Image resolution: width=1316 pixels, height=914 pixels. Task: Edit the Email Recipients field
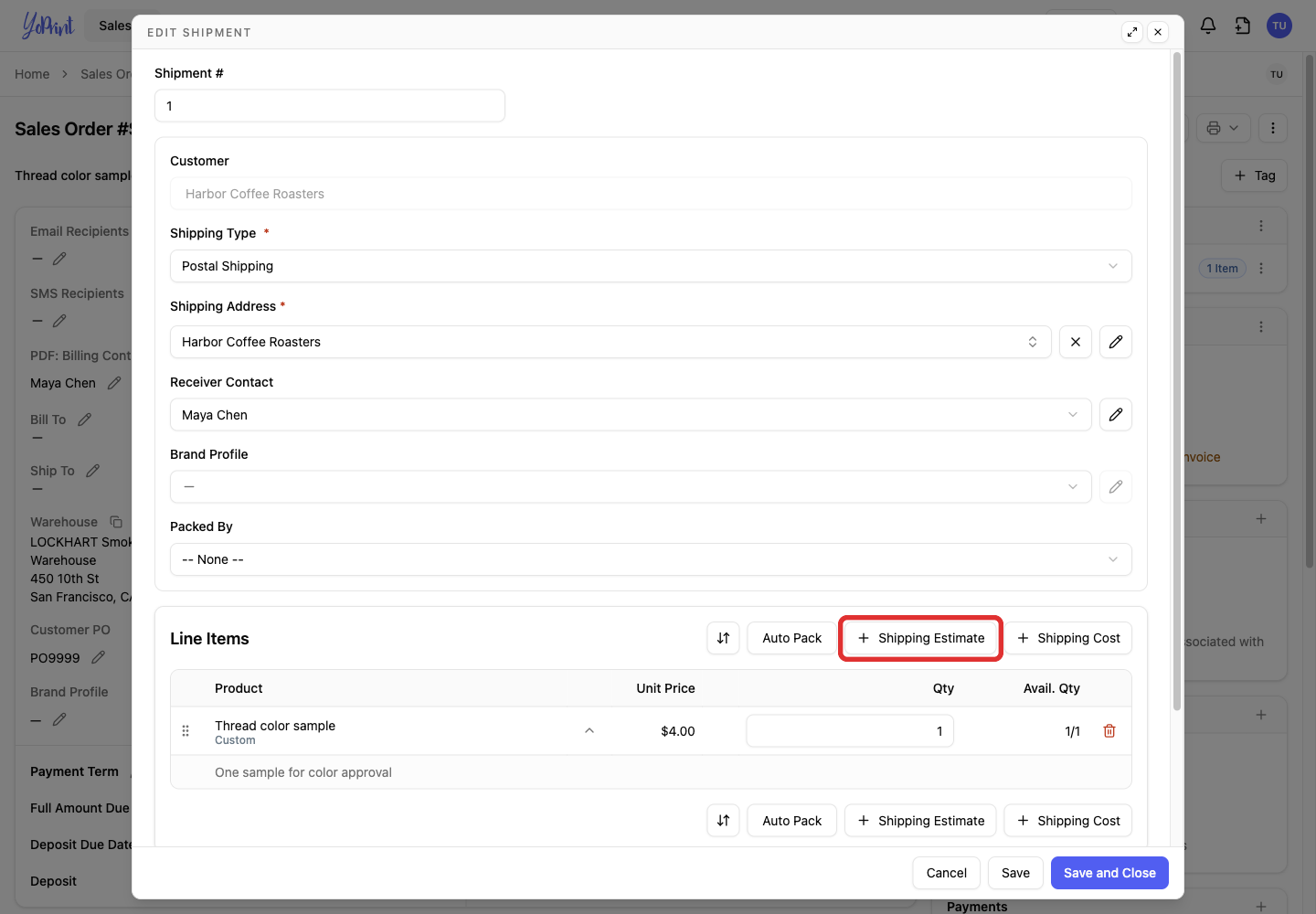coord(59,259)
